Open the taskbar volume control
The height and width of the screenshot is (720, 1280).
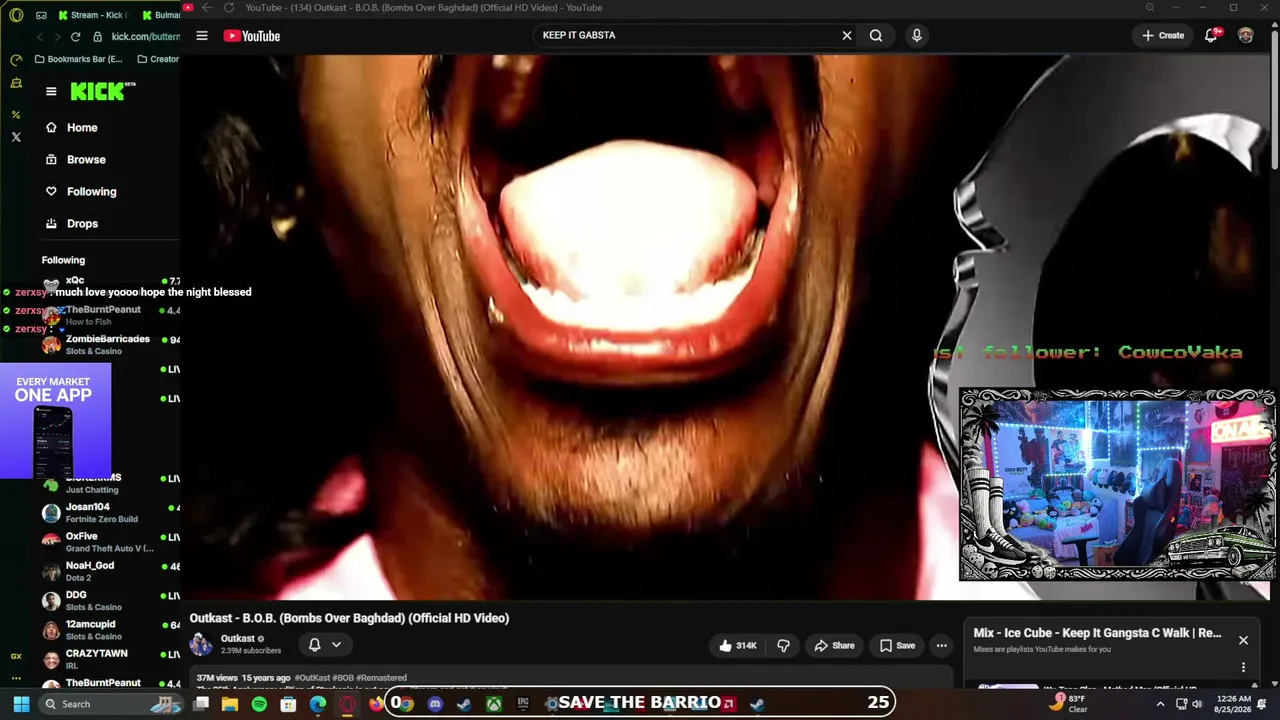(x=1197, y=704)
